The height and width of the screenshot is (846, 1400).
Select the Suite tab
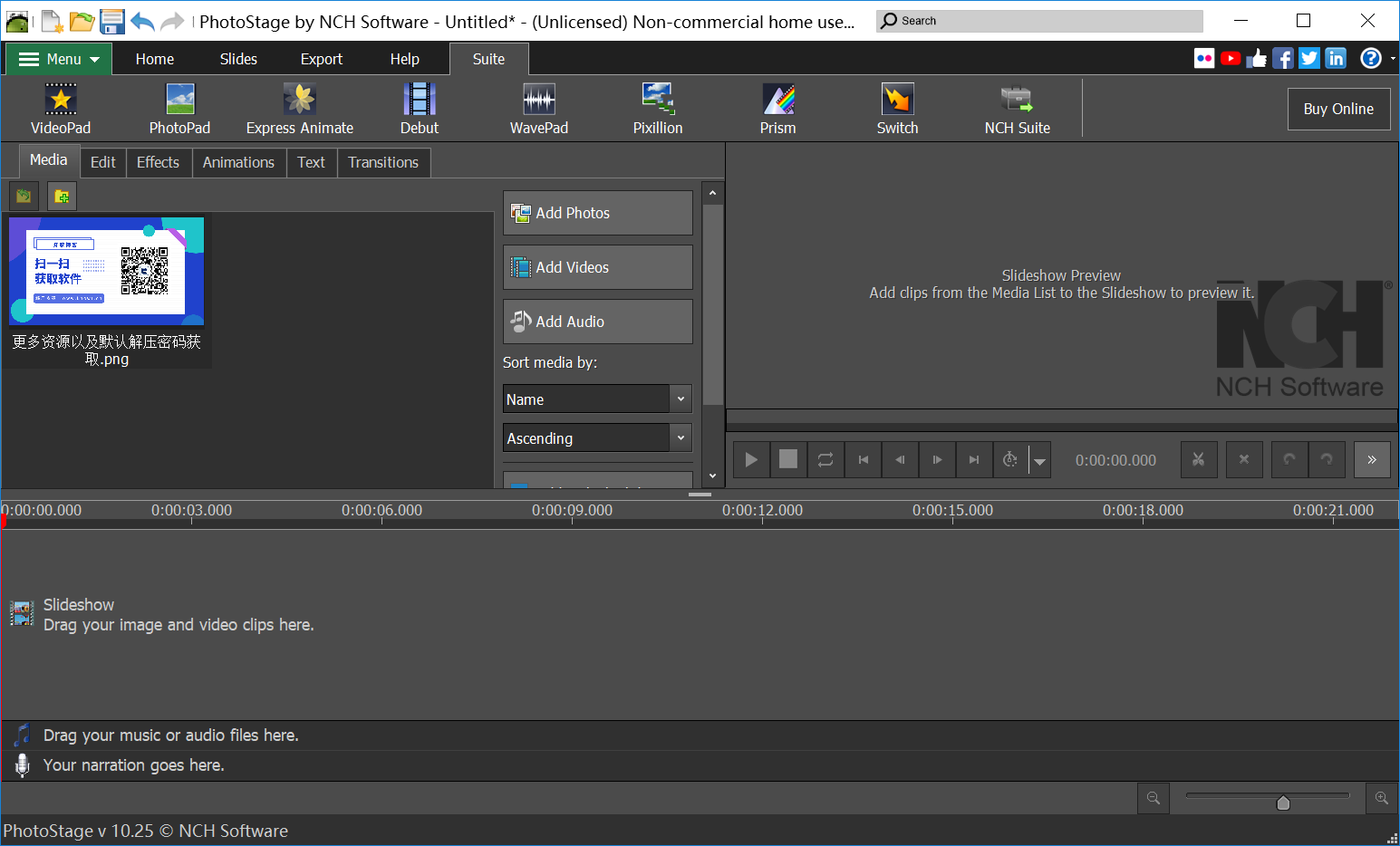point(489,59)
